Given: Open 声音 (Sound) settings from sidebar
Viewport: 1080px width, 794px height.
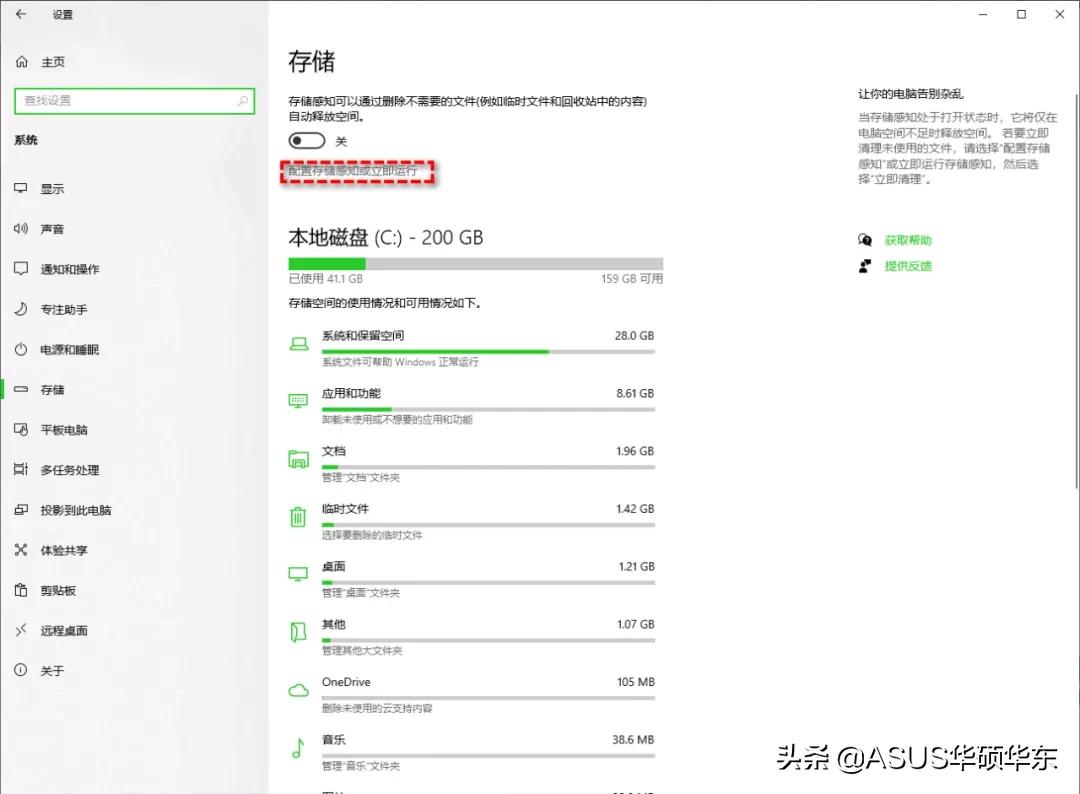Looking at the screenshot, I should pyautogui.click(x=22, y=228).
